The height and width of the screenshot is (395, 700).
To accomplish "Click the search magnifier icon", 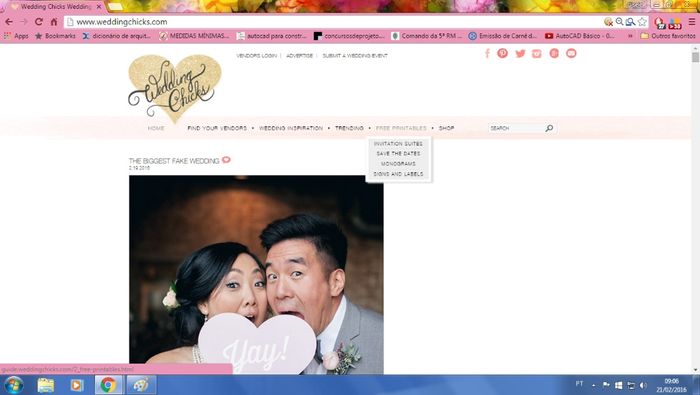I will [550, 128].
